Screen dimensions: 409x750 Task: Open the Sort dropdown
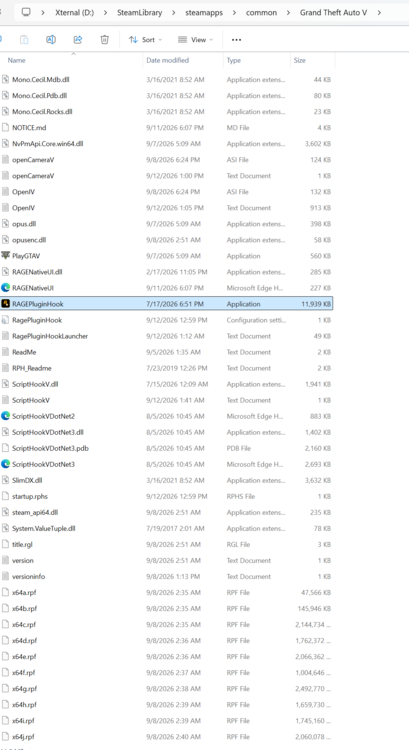pos(145,40)
